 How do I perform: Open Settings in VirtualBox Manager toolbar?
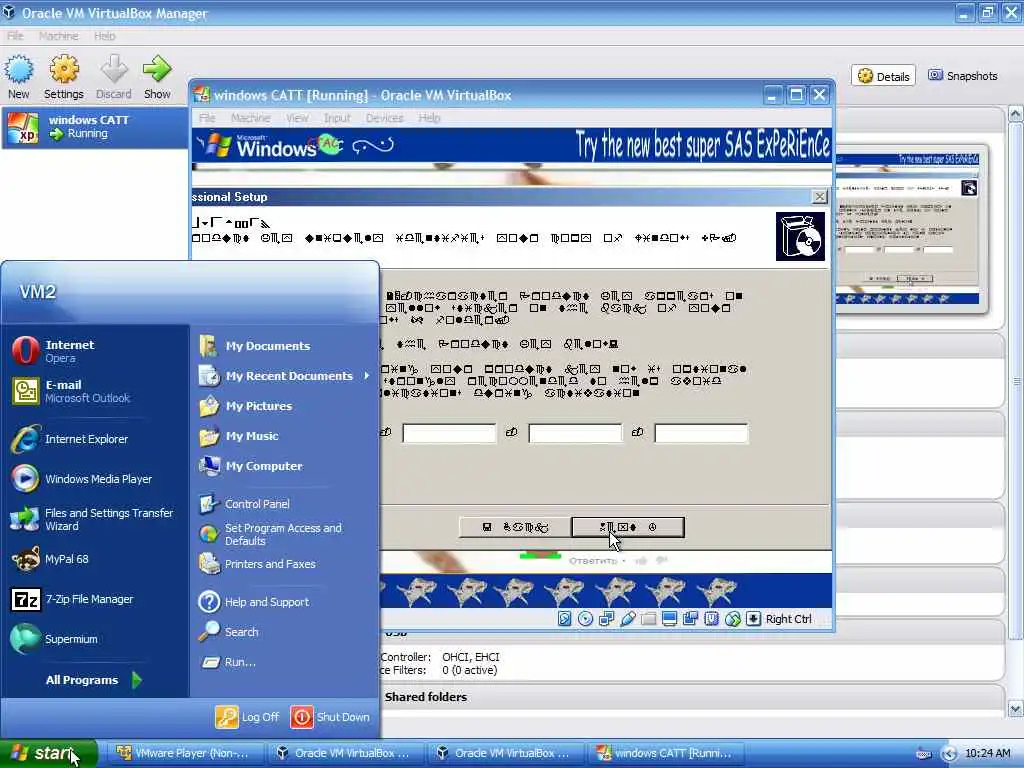[x=63, y=77]
